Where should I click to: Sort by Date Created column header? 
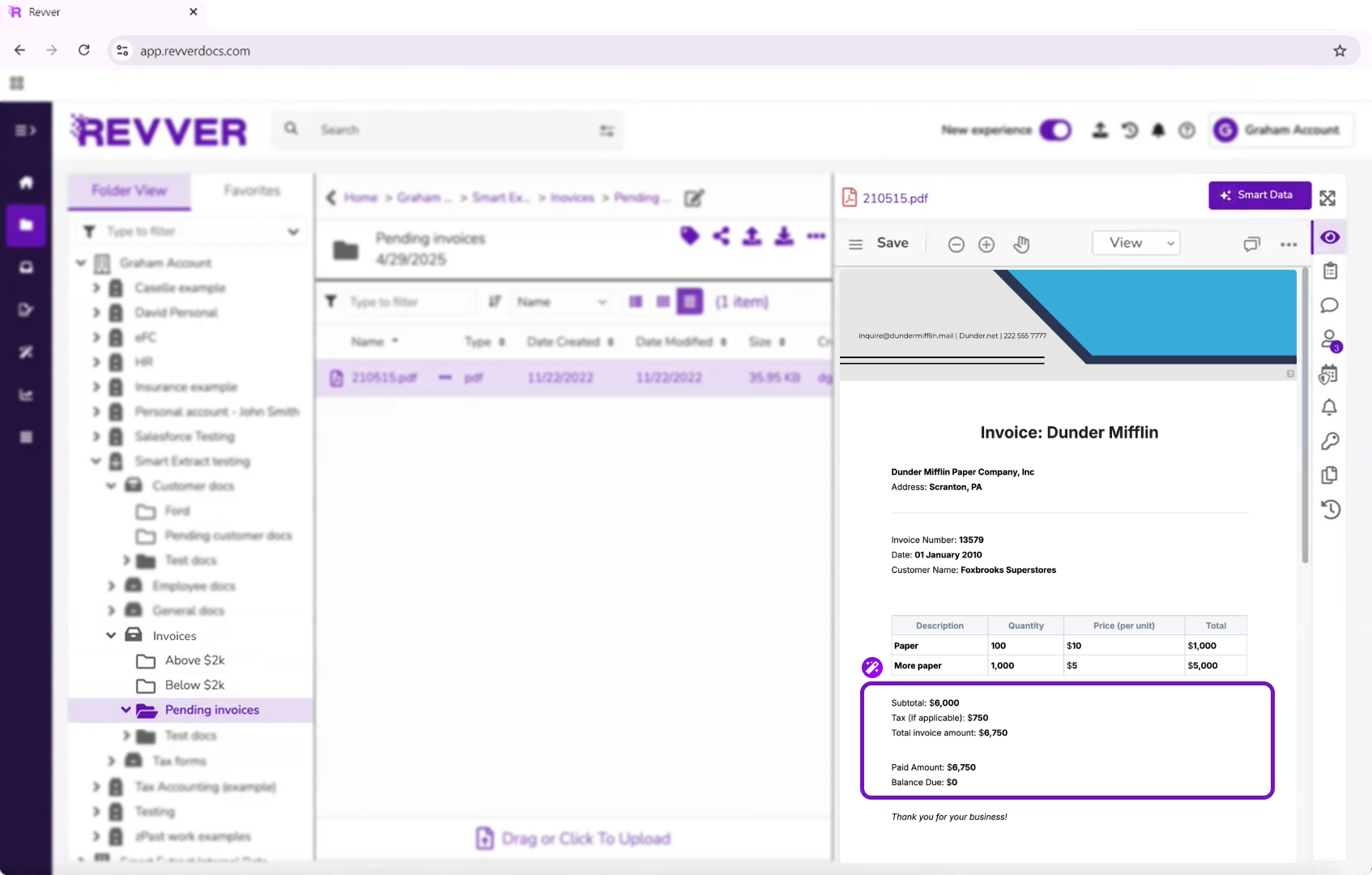570,342
